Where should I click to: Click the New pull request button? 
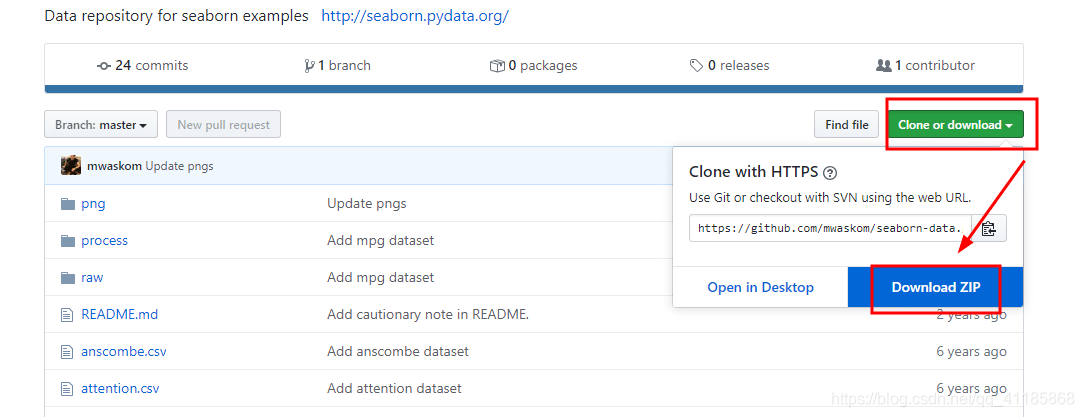[x=223, y=124]
